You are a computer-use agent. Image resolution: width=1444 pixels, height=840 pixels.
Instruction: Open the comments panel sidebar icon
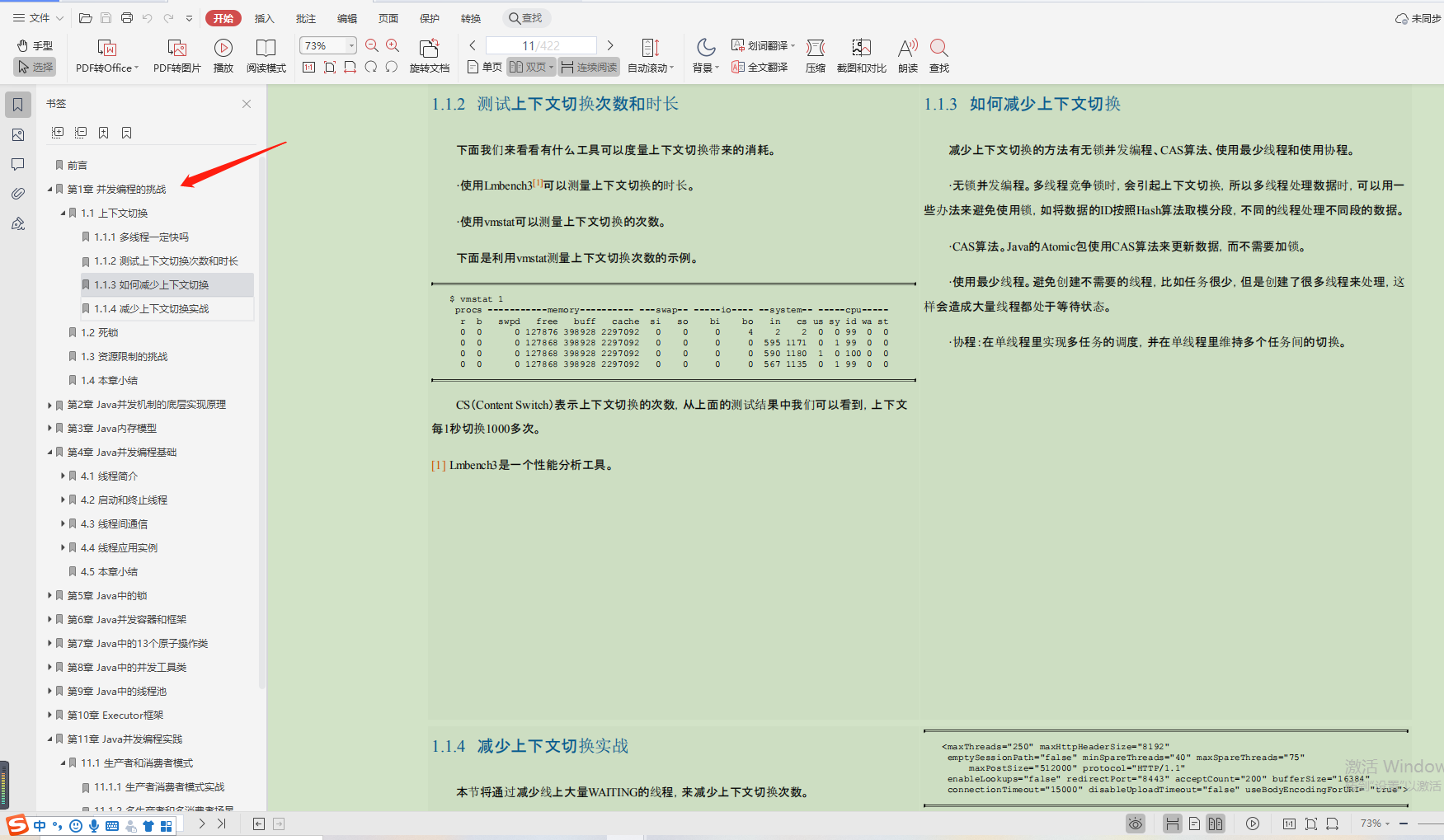17,164
